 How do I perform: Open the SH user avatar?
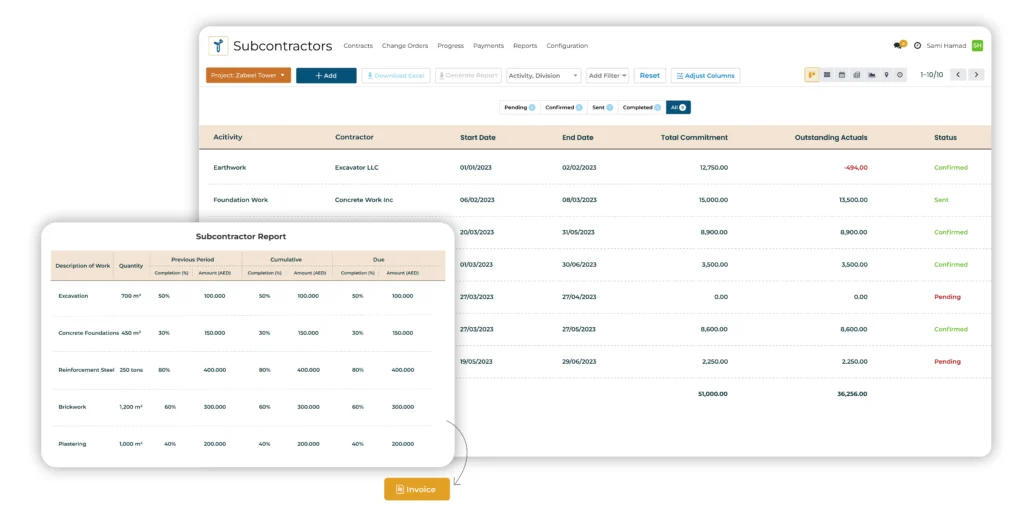click(x=977, y=46)
